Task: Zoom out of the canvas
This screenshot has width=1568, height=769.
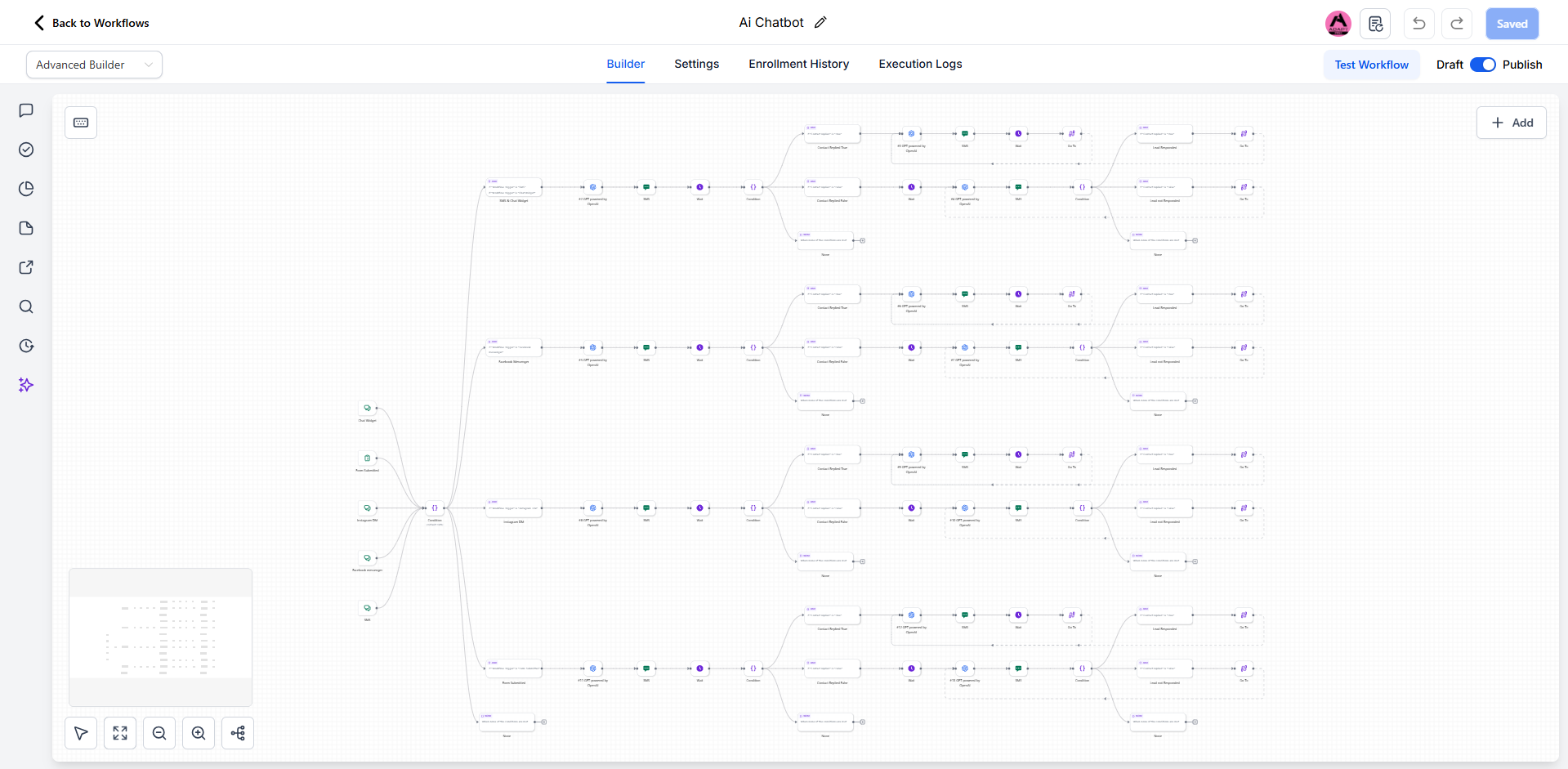Action: click(159, 733)
